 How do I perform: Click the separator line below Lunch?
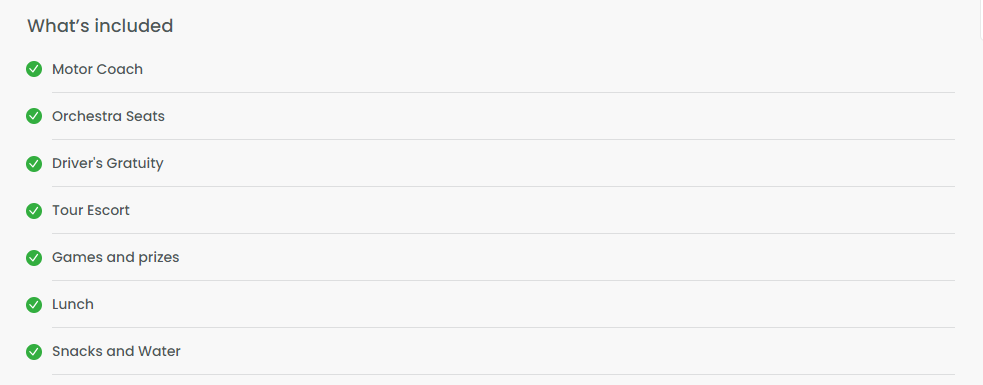(503, 327)
